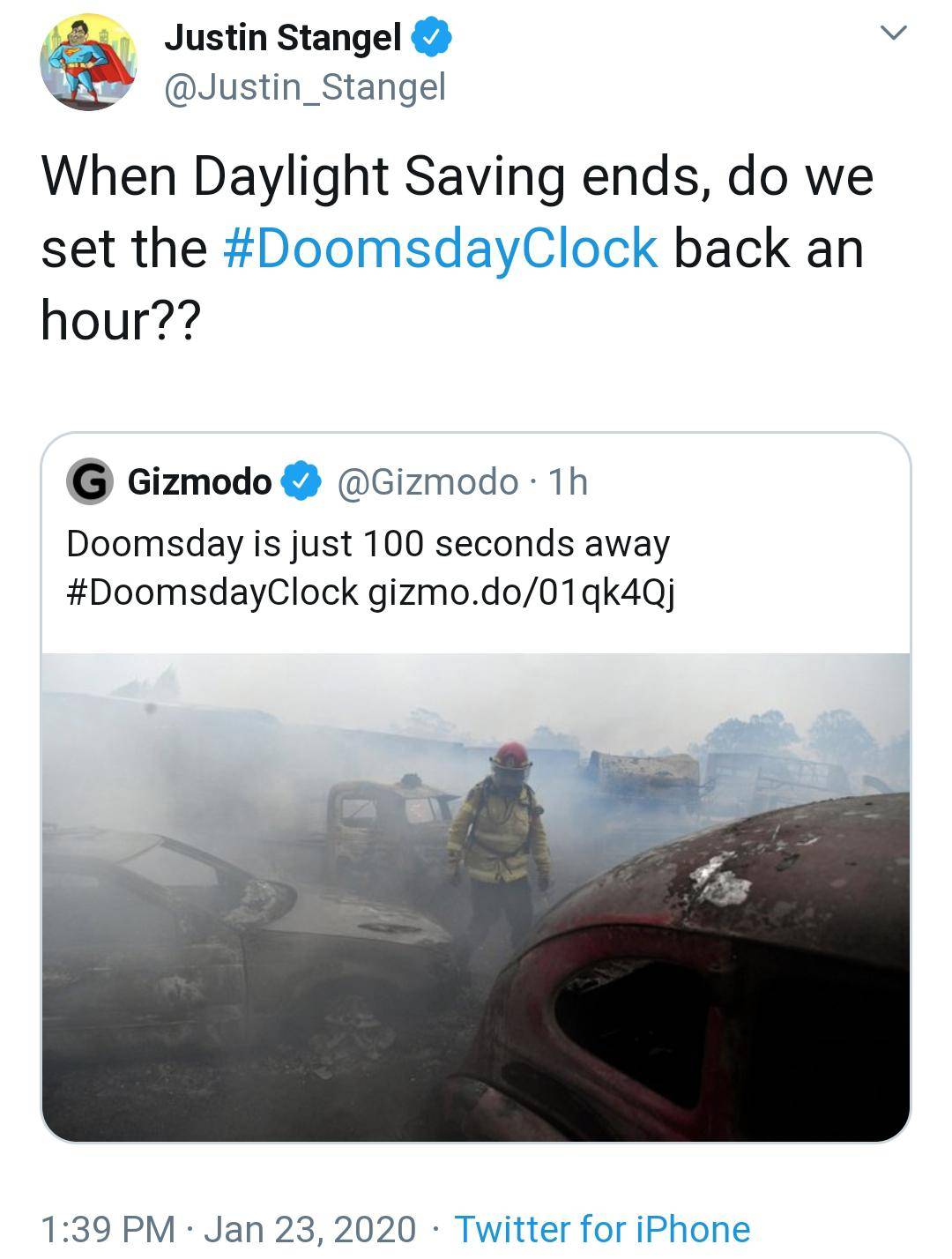
Task: Click Gizmodo's blue verified badge
Action: coord(300,482)
